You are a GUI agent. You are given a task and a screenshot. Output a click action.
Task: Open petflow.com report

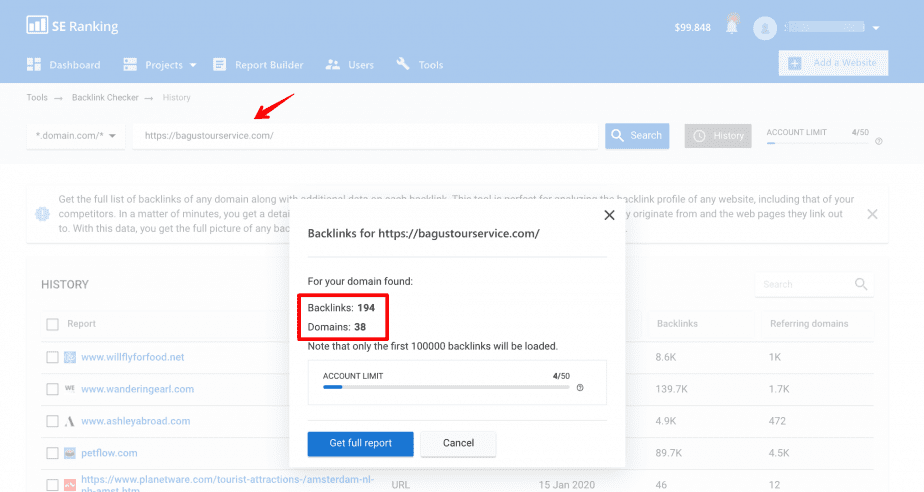[109, 453]
